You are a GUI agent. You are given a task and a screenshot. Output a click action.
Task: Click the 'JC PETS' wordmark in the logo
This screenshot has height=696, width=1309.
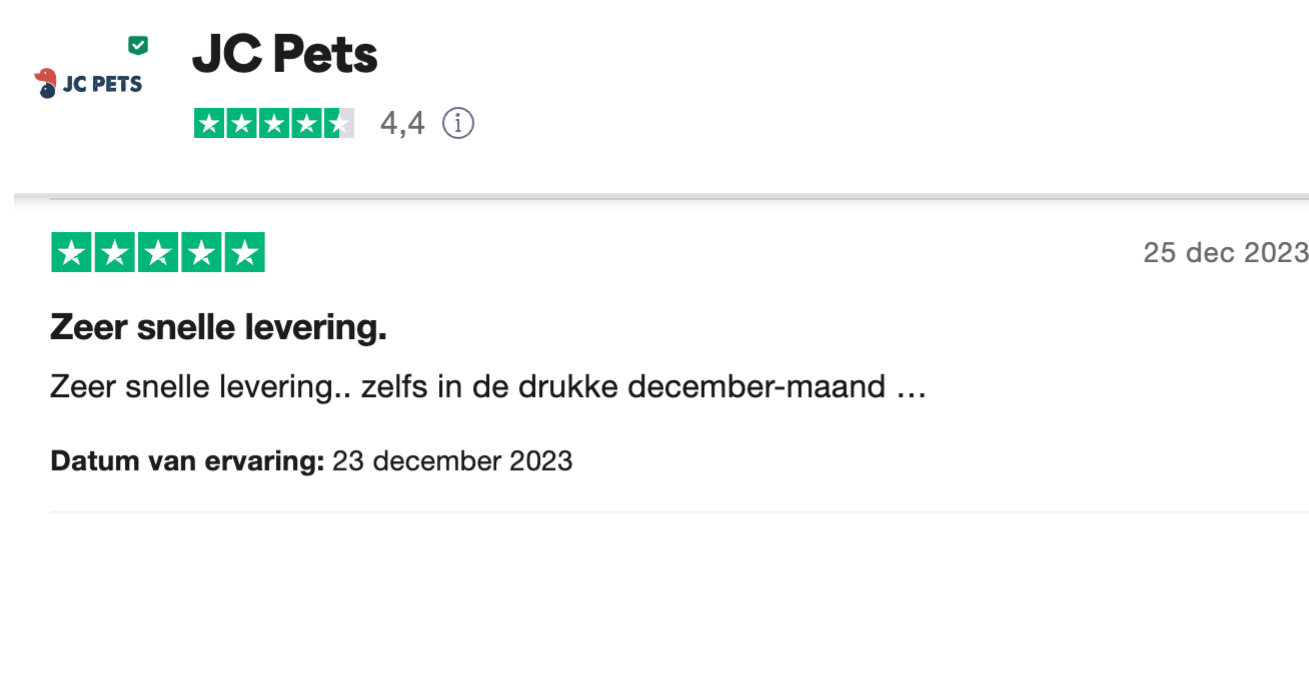point(102,85)
